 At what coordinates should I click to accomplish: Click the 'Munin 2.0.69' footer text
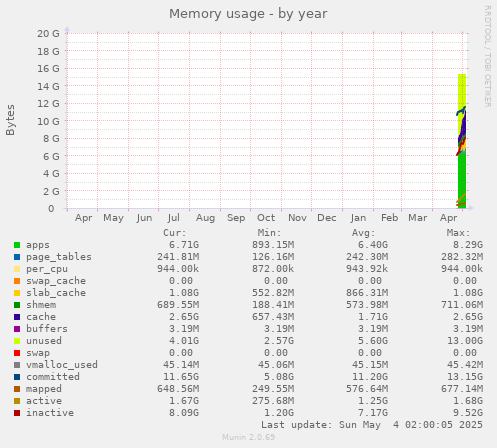(x=248, y=437)
